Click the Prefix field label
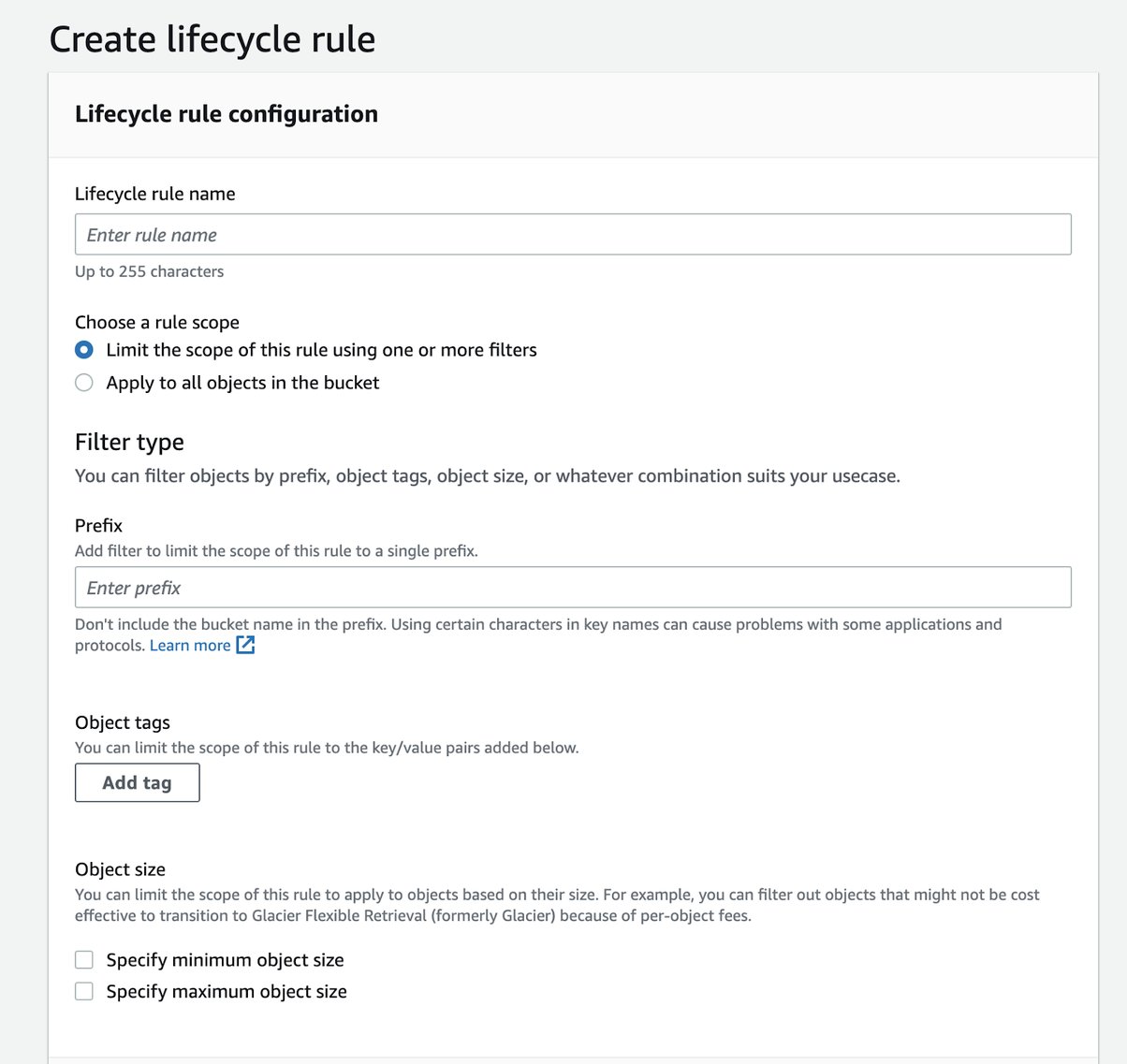The height and width of the screenshot is (1064, 1127). click(97, 525)
